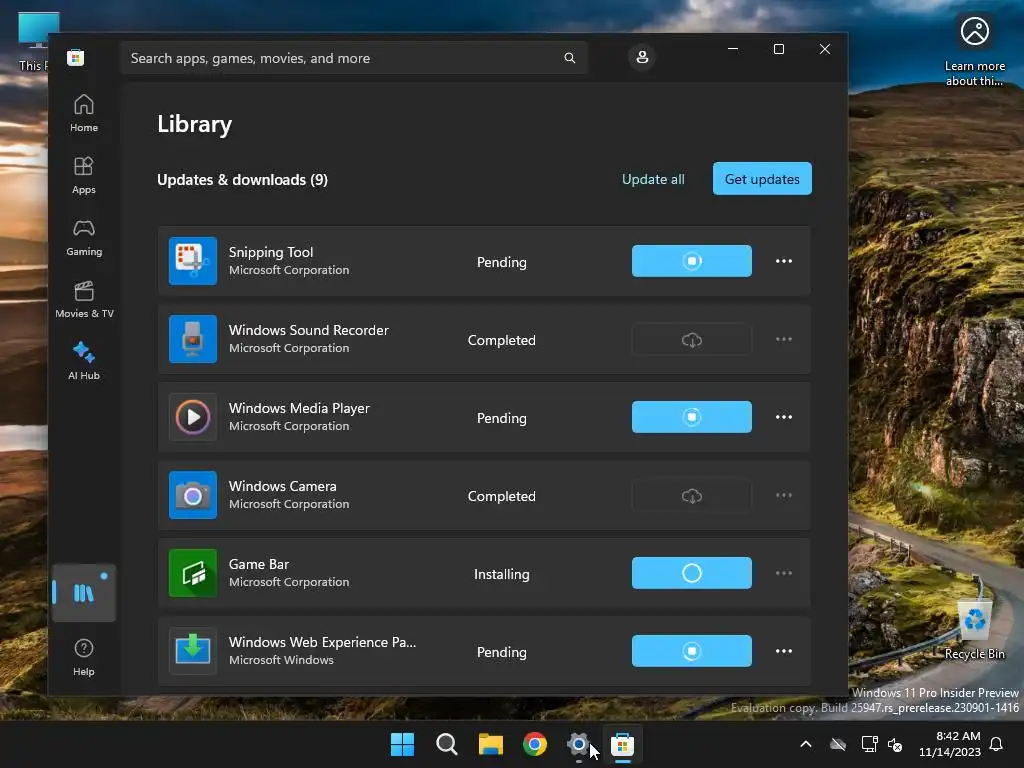
Task: Launch Google Chrome from taskbar
Action: pyautogui.click(x=535, y=744)
